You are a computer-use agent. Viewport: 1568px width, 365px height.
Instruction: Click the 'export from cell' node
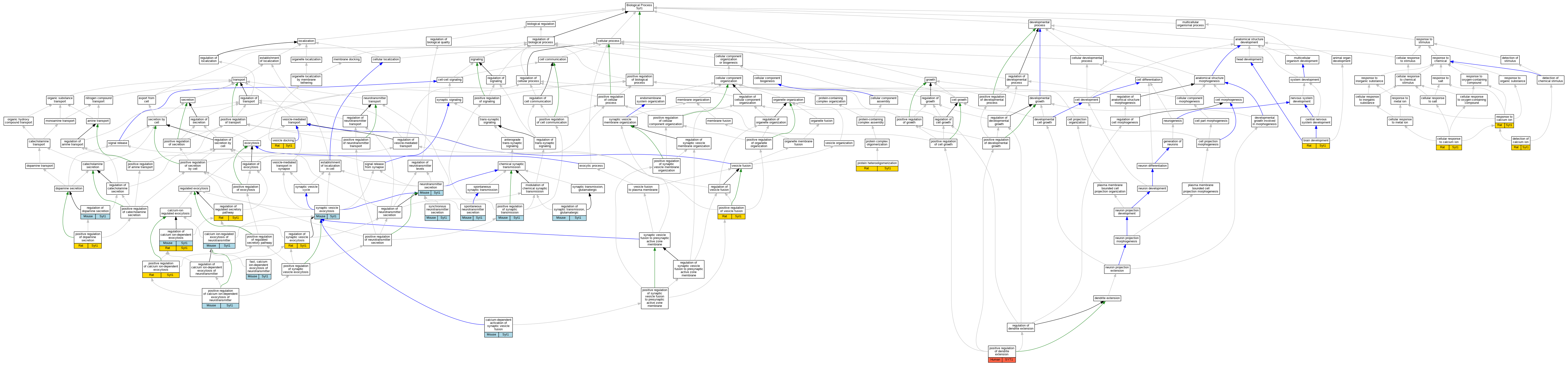147,100
